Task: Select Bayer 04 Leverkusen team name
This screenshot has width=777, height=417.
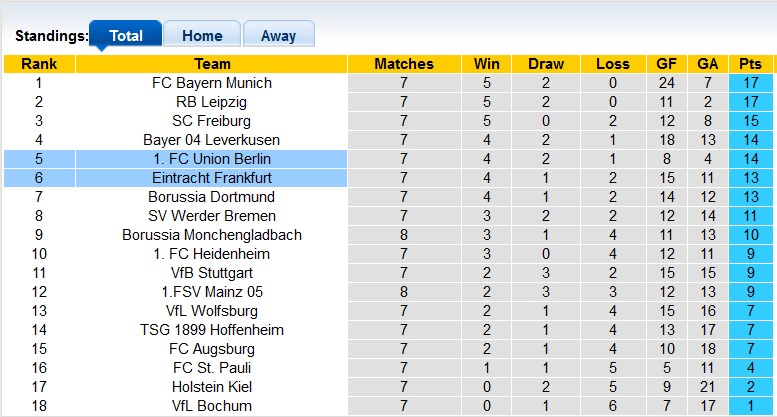Action: (x=212, y=140)
